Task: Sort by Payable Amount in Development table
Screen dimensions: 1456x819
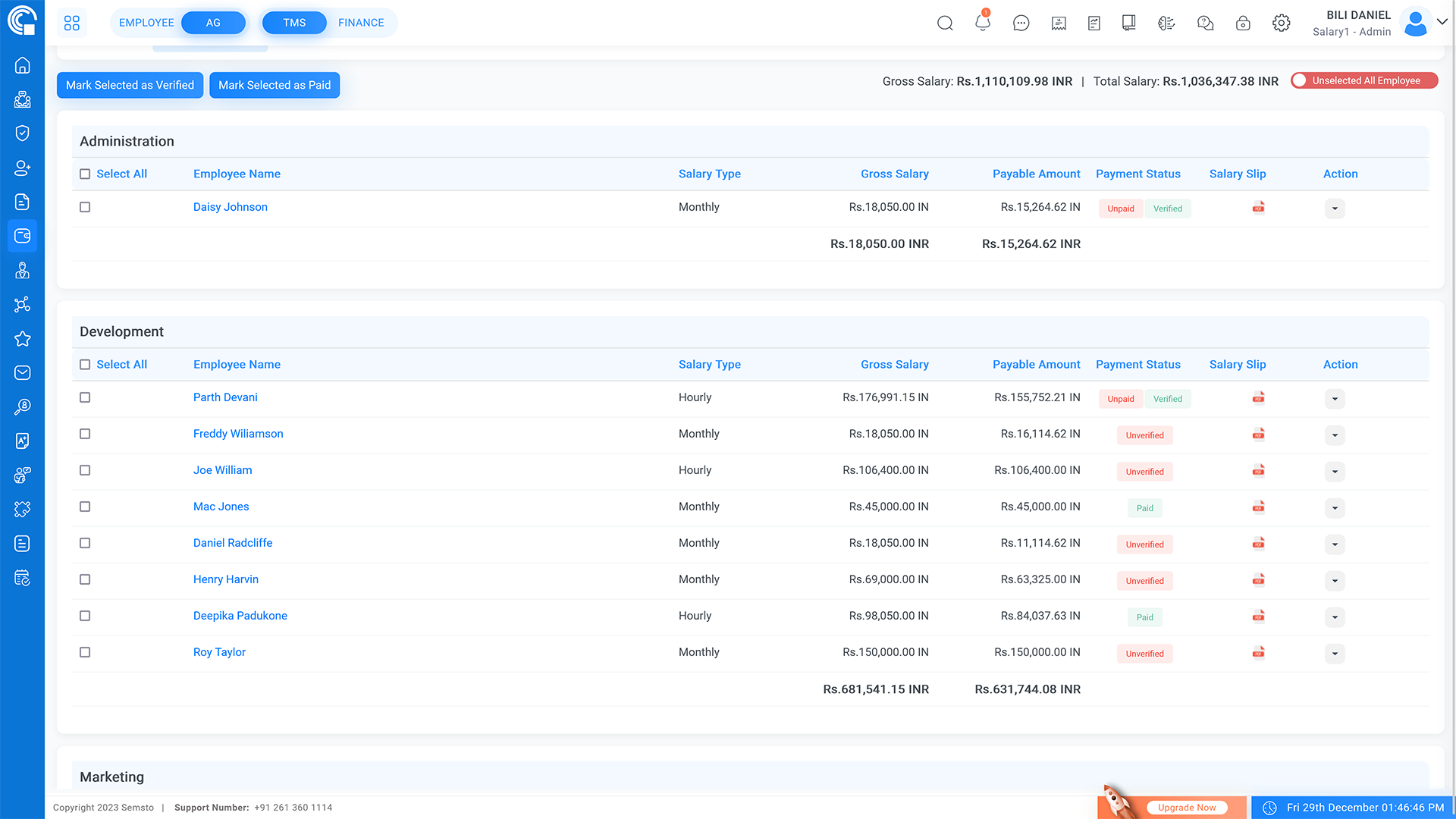Action: (x=1036, y=364)
